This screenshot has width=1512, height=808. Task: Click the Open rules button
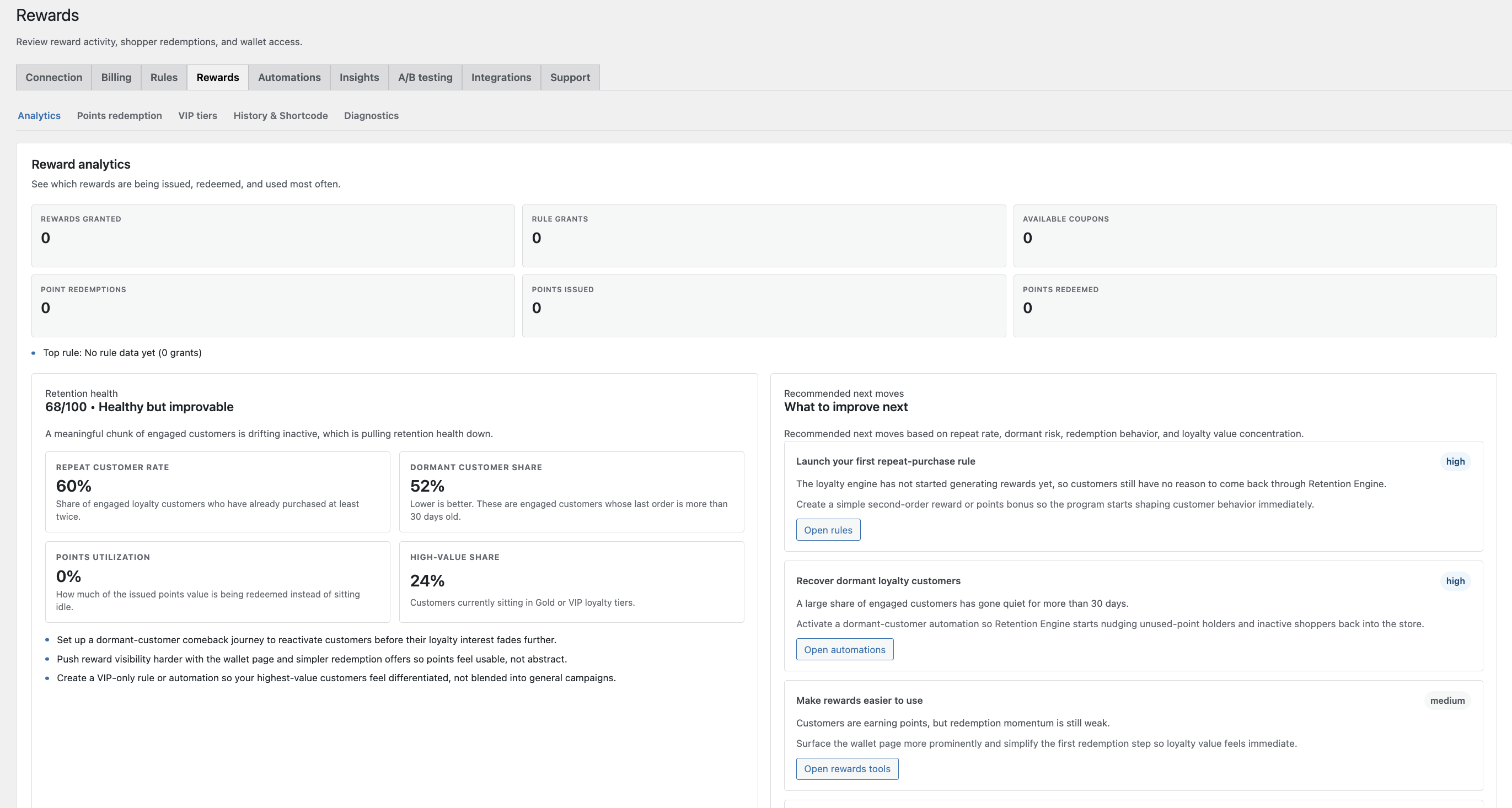(828, 530)
